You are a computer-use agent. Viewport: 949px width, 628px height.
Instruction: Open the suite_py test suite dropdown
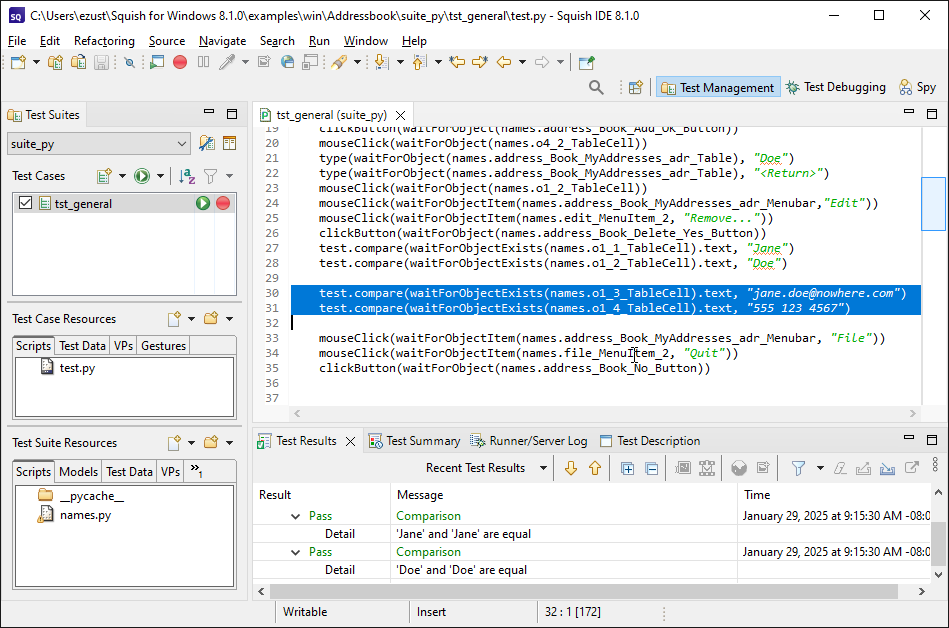(x=181, y=144)
